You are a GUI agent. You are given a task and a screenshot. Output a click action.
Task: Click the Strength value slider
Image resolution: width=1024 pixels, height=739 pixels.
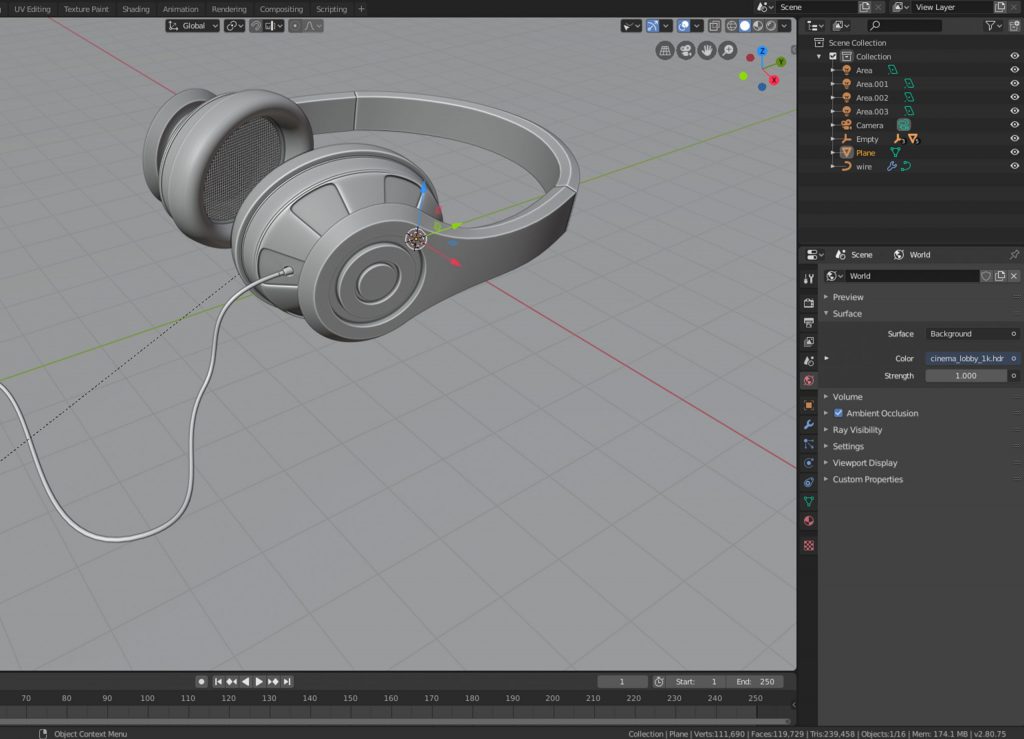tap(966, 376)
